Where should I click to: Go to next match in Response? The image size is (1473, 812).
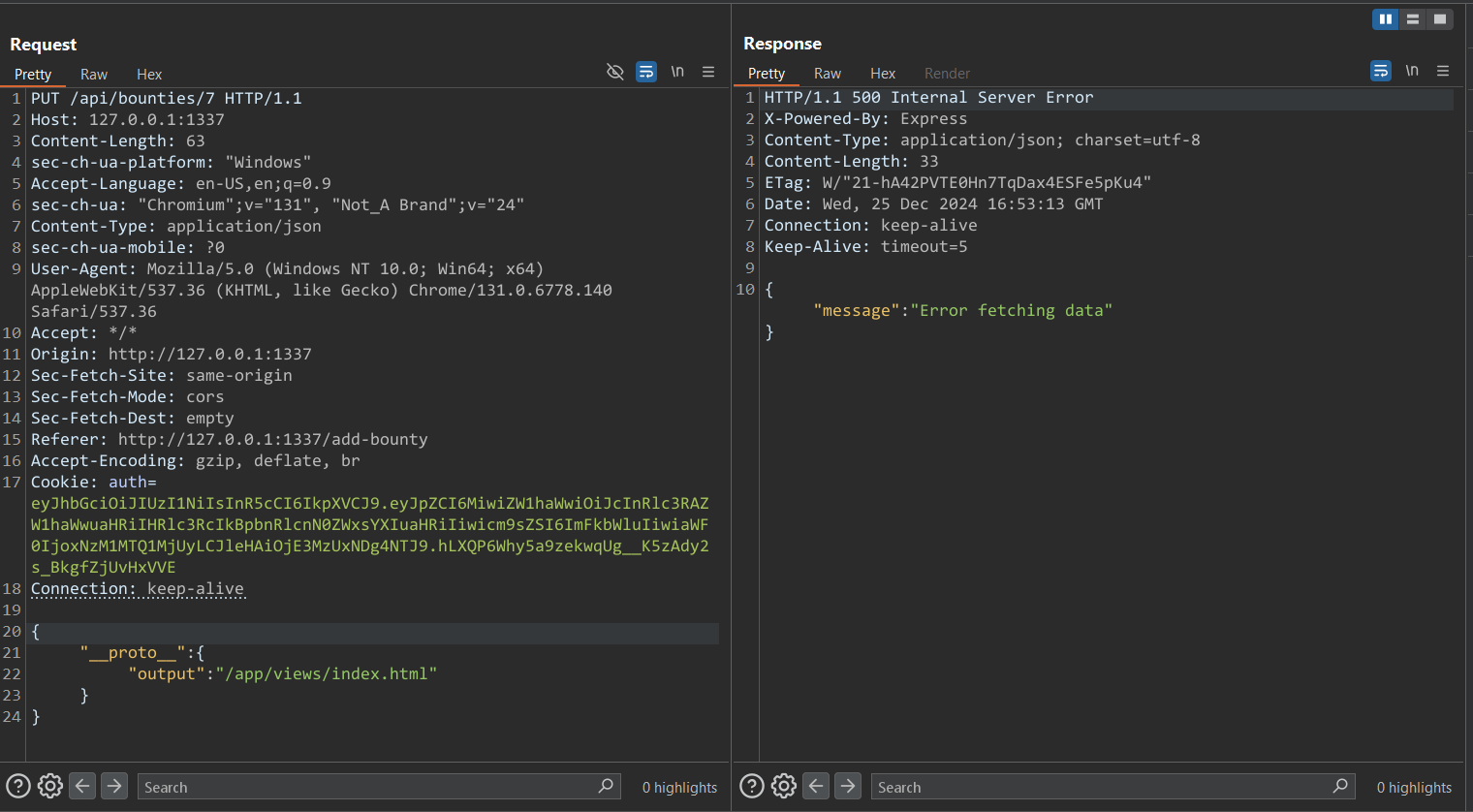click(848, 786)
